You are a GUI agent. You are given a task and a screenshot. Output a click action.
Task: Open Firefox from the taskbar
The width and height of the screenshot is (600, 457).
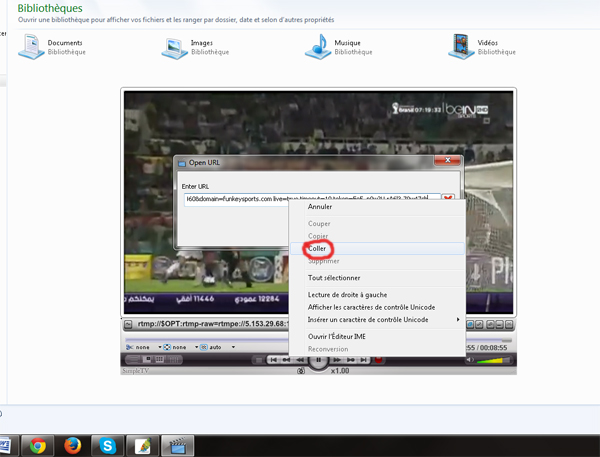click(x=73, y=446)
